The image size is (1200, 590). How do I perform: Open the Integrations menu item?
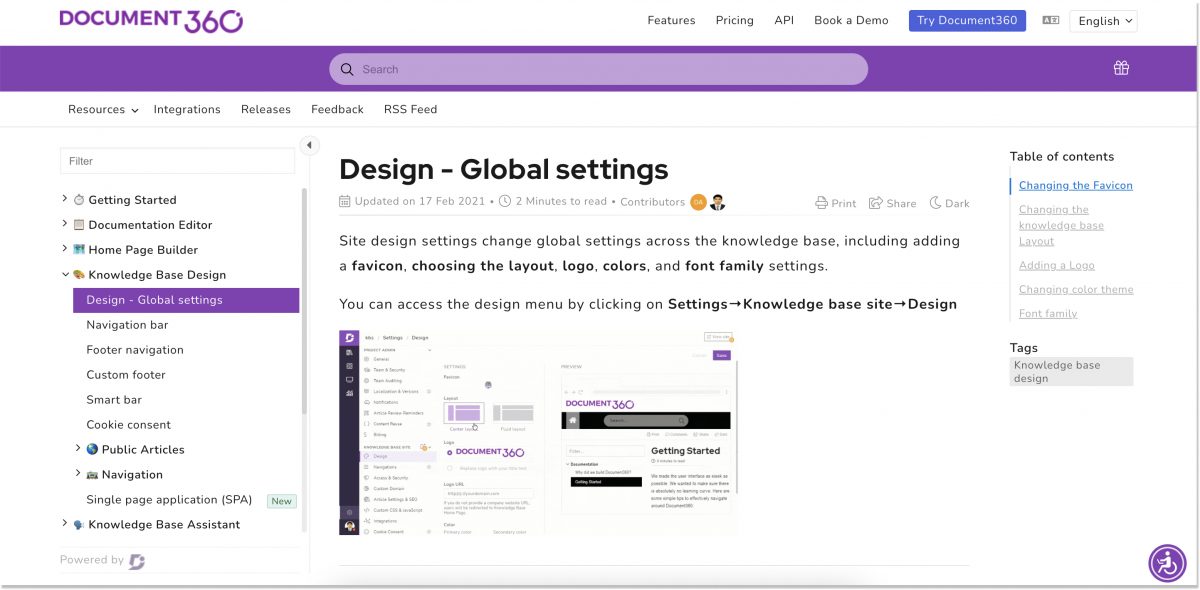[187, 109]
